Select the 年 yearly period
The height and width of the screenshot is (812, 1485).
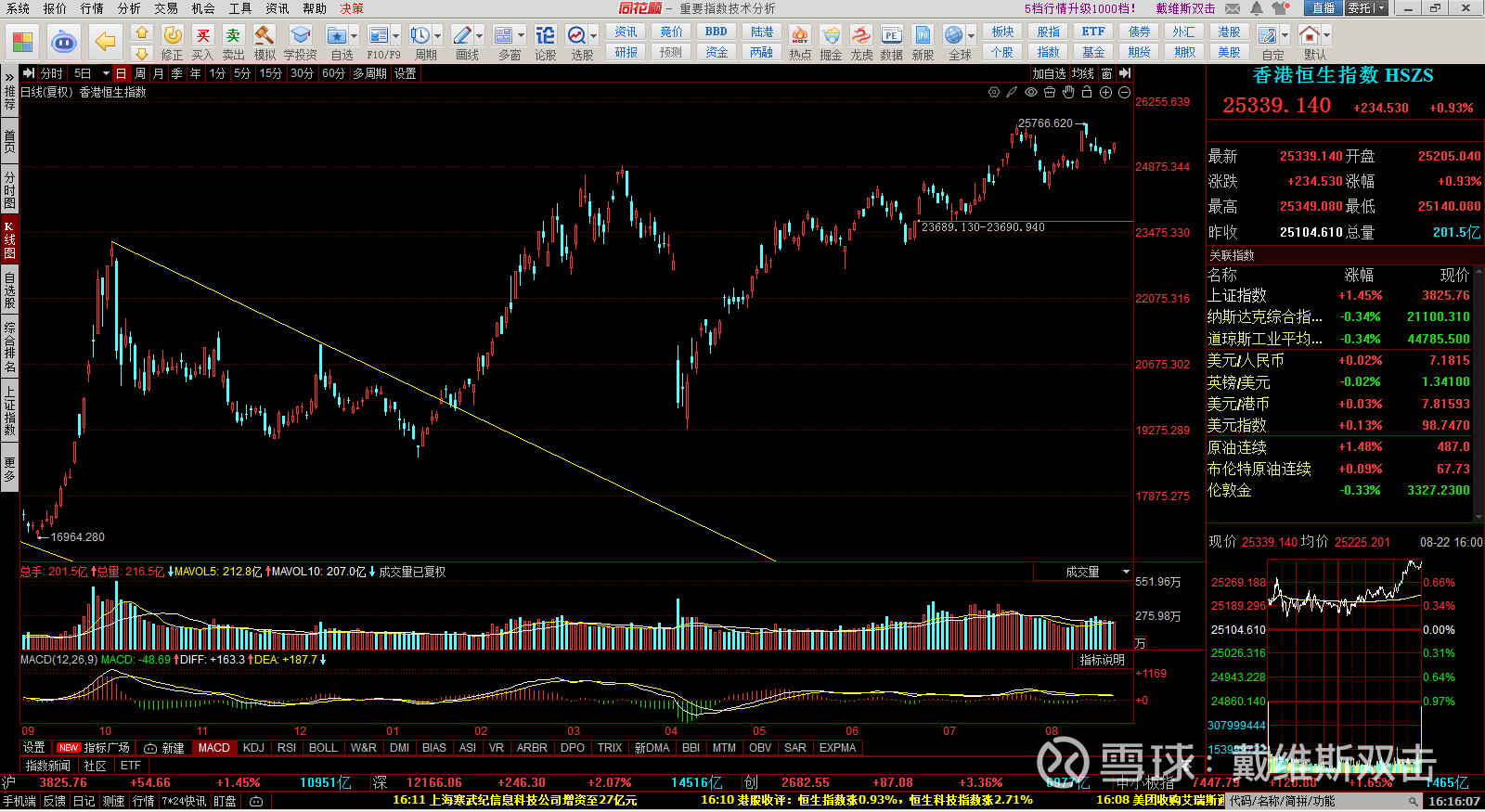(196, 73)
